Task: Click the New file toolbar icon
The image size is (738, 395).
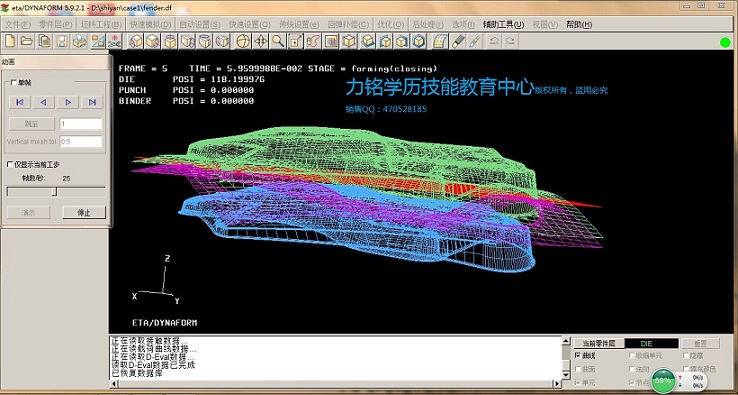Action: [10, 41]
